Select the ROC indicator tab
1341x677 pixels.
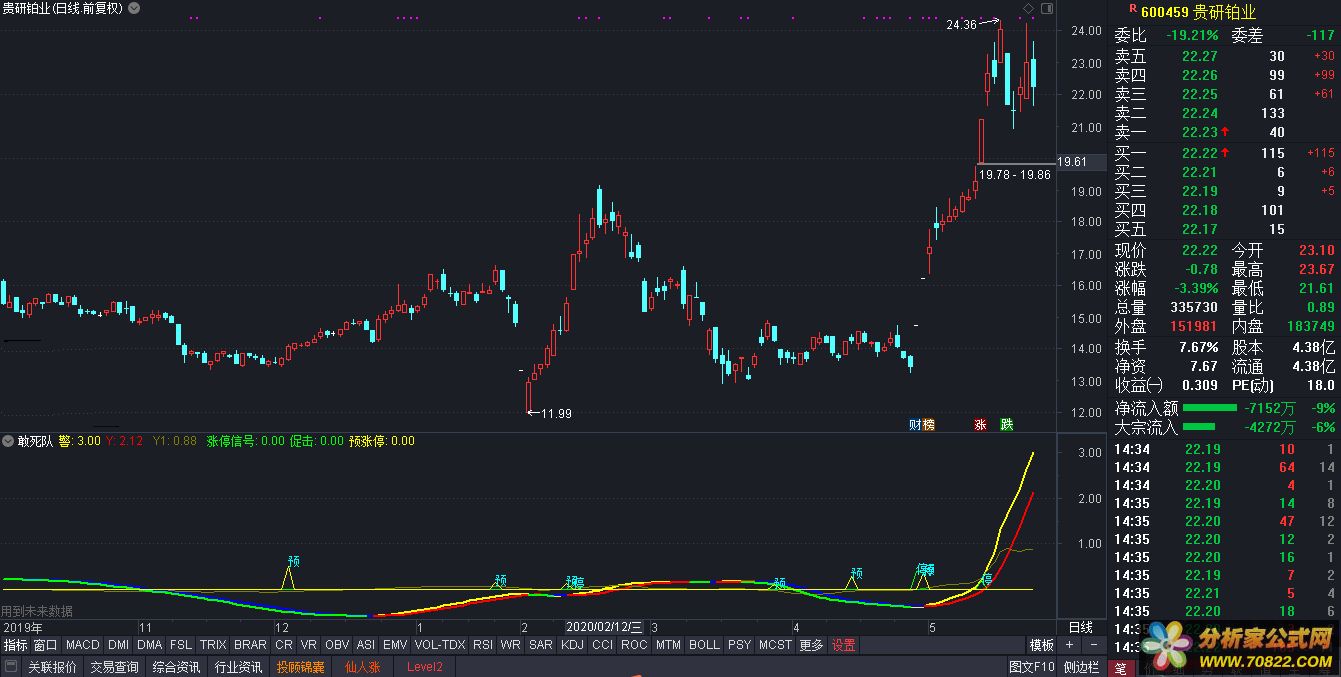(634, 645)
